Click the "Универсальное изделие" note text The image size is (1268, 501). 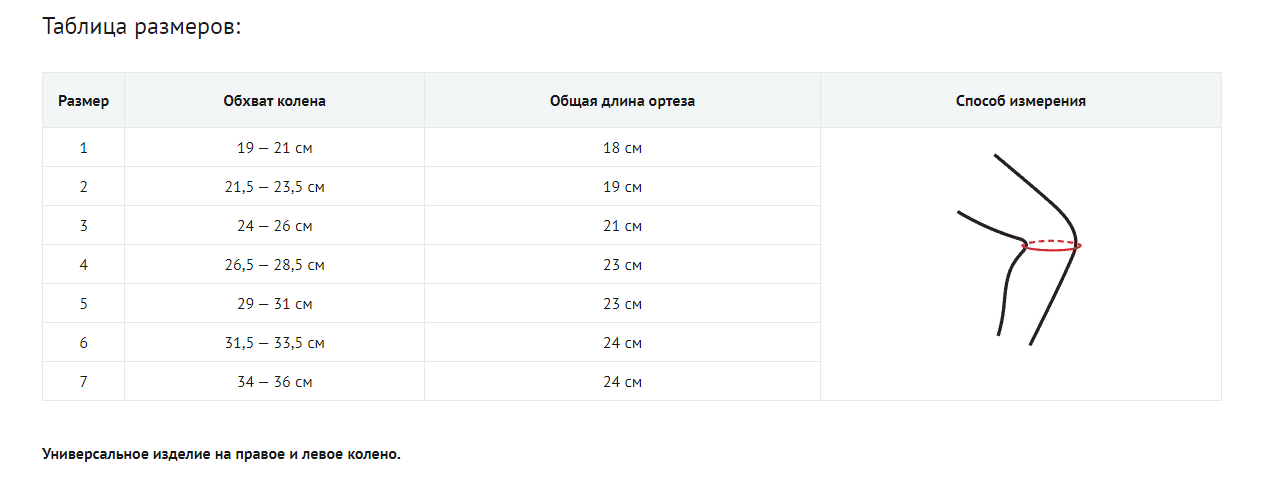221,454
